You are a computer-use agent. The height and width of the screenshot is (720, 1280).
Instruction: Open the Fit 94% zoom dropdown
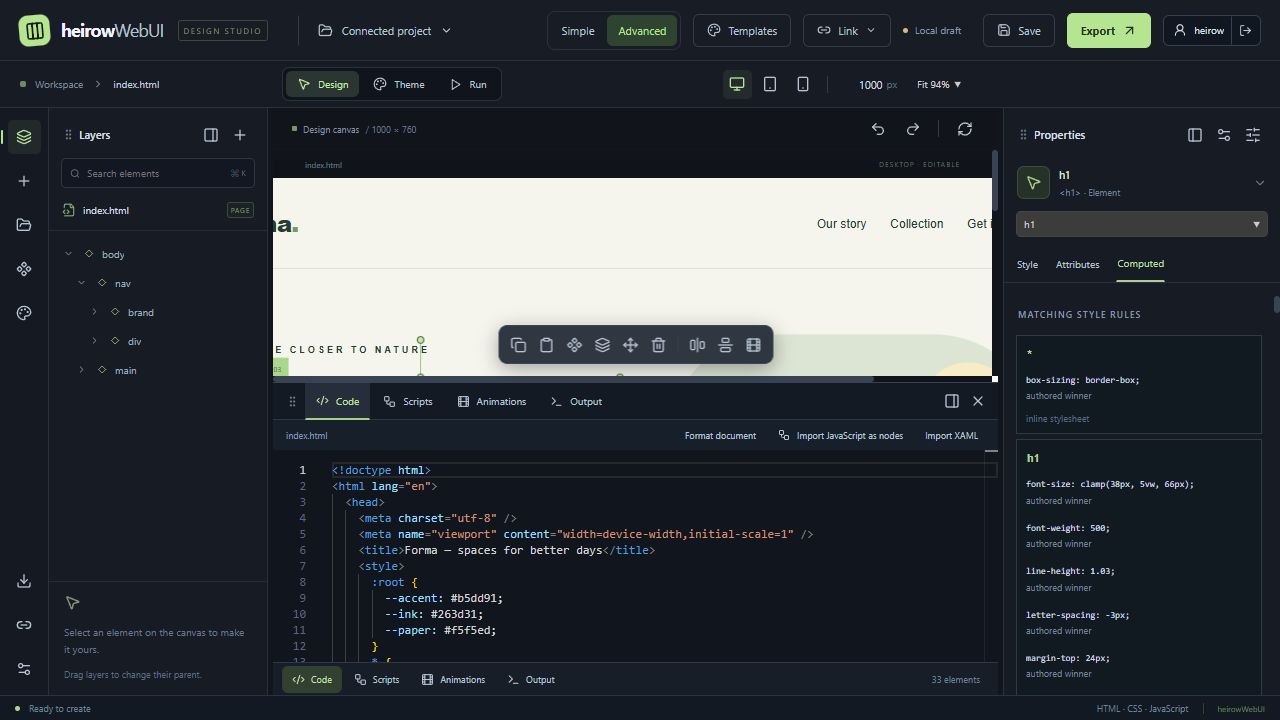[939, 85]
